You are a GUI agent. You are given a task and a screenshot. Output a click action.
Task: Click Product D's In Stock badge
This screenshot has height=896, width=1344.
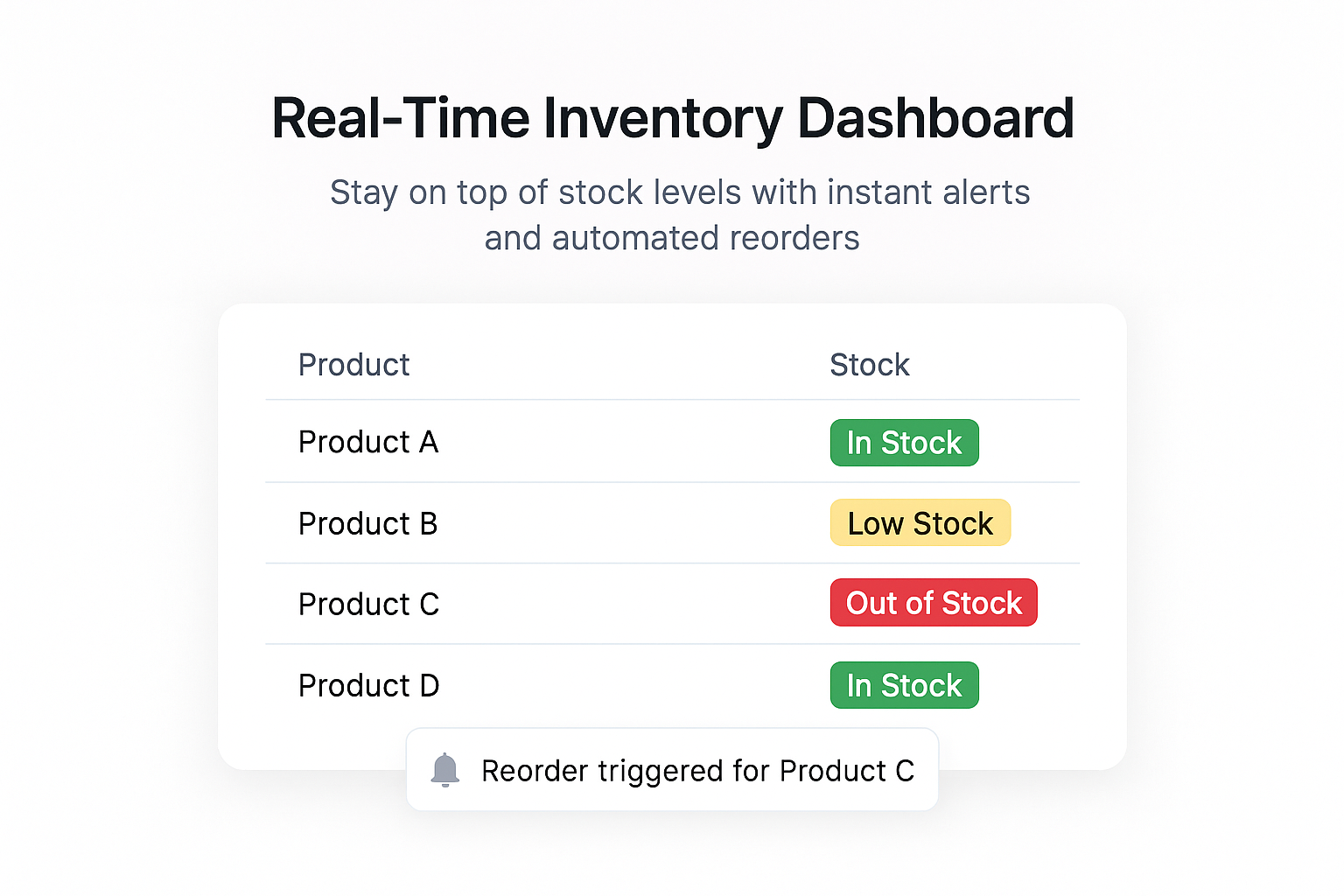(x=904, y=685)
